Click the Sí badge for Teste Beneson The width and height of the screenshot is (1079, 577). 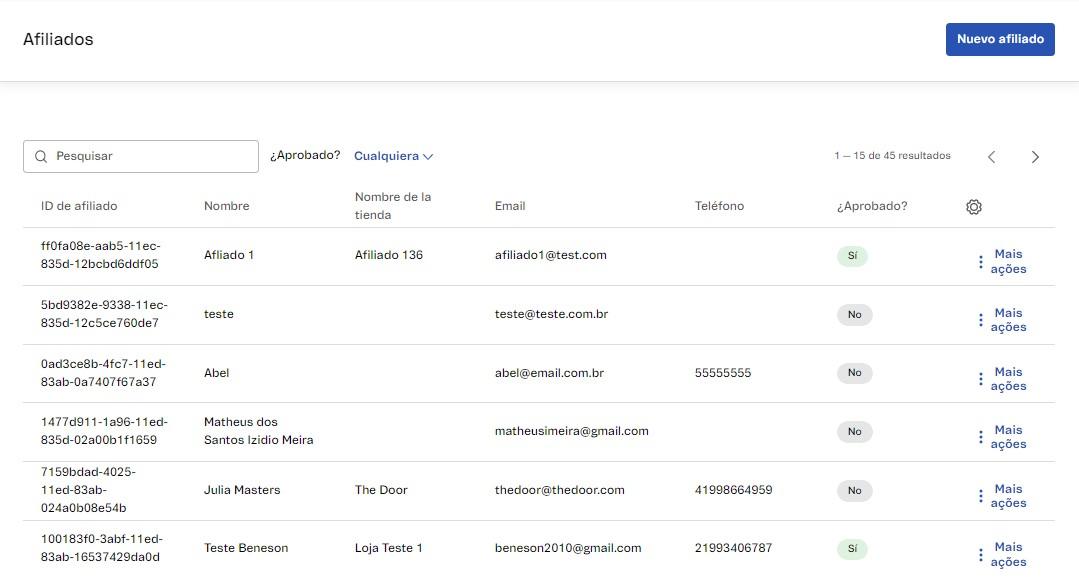coord(852,549)
